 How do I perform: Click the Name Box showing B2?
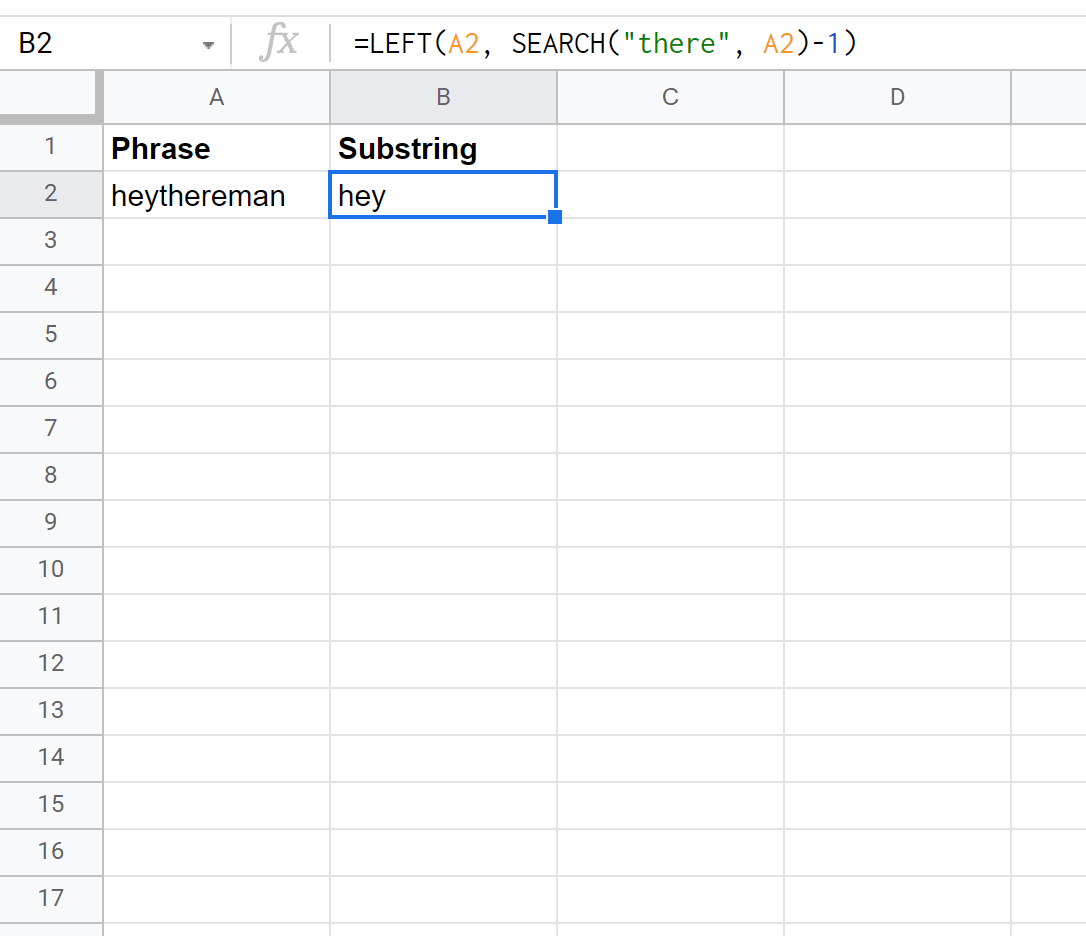tap(100, 44)
